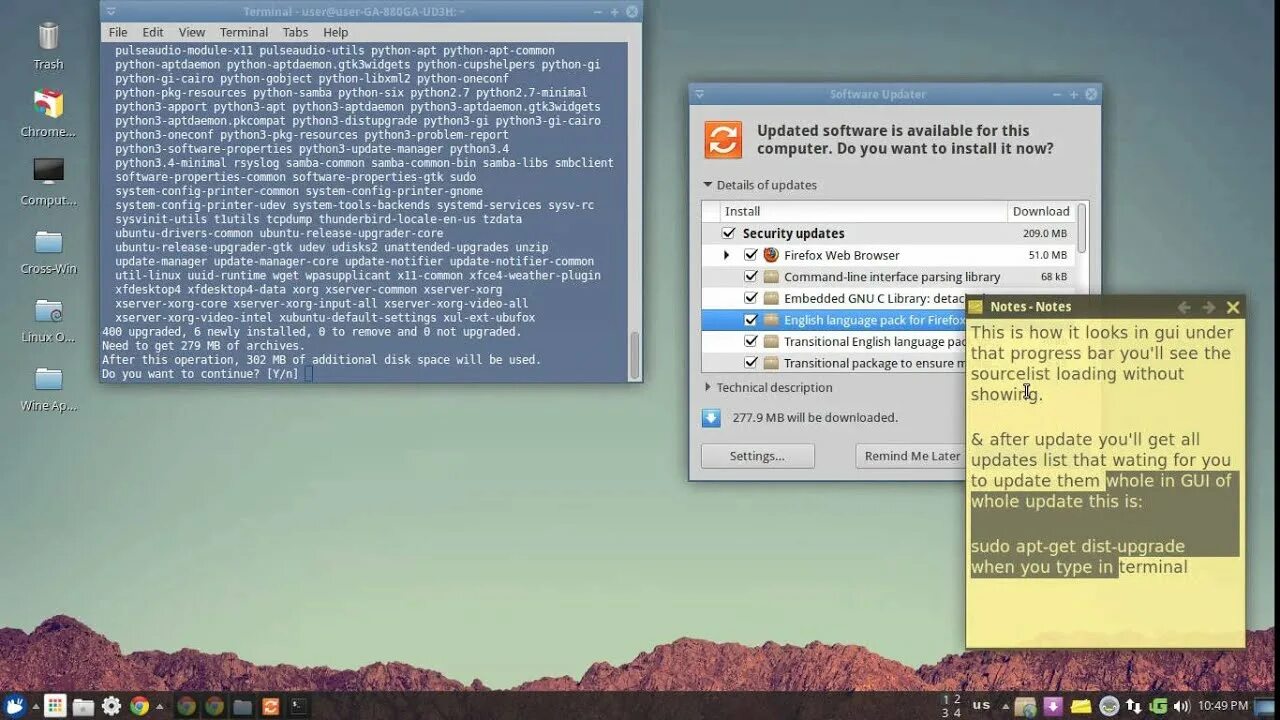Viewport: 1280px width, 720px height.
Task: Open the Xfce mouse application menu
Action: [x=14, y=706]
